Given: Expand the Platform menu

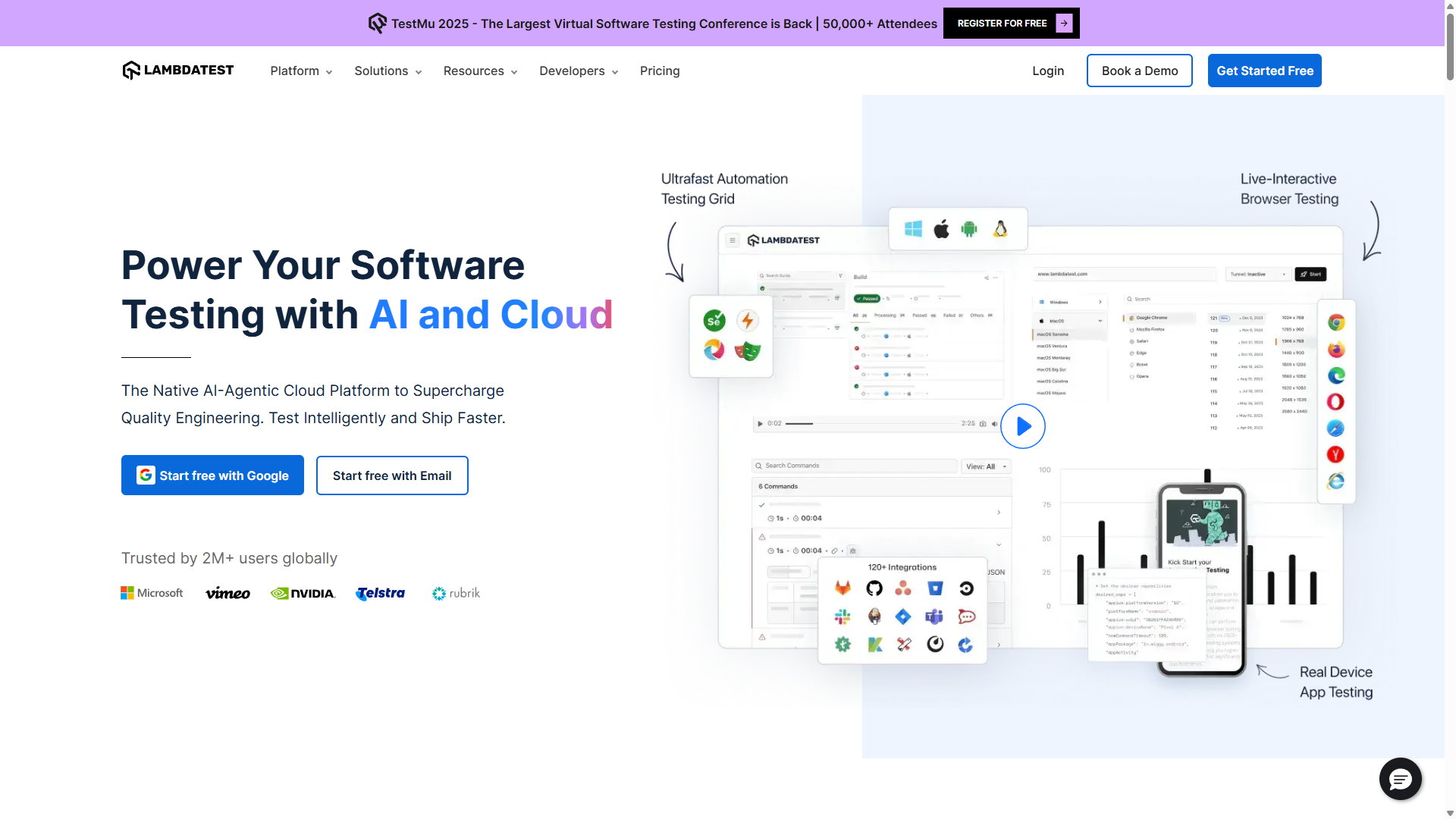Looking at the screenshot, I should coord(301,71).
